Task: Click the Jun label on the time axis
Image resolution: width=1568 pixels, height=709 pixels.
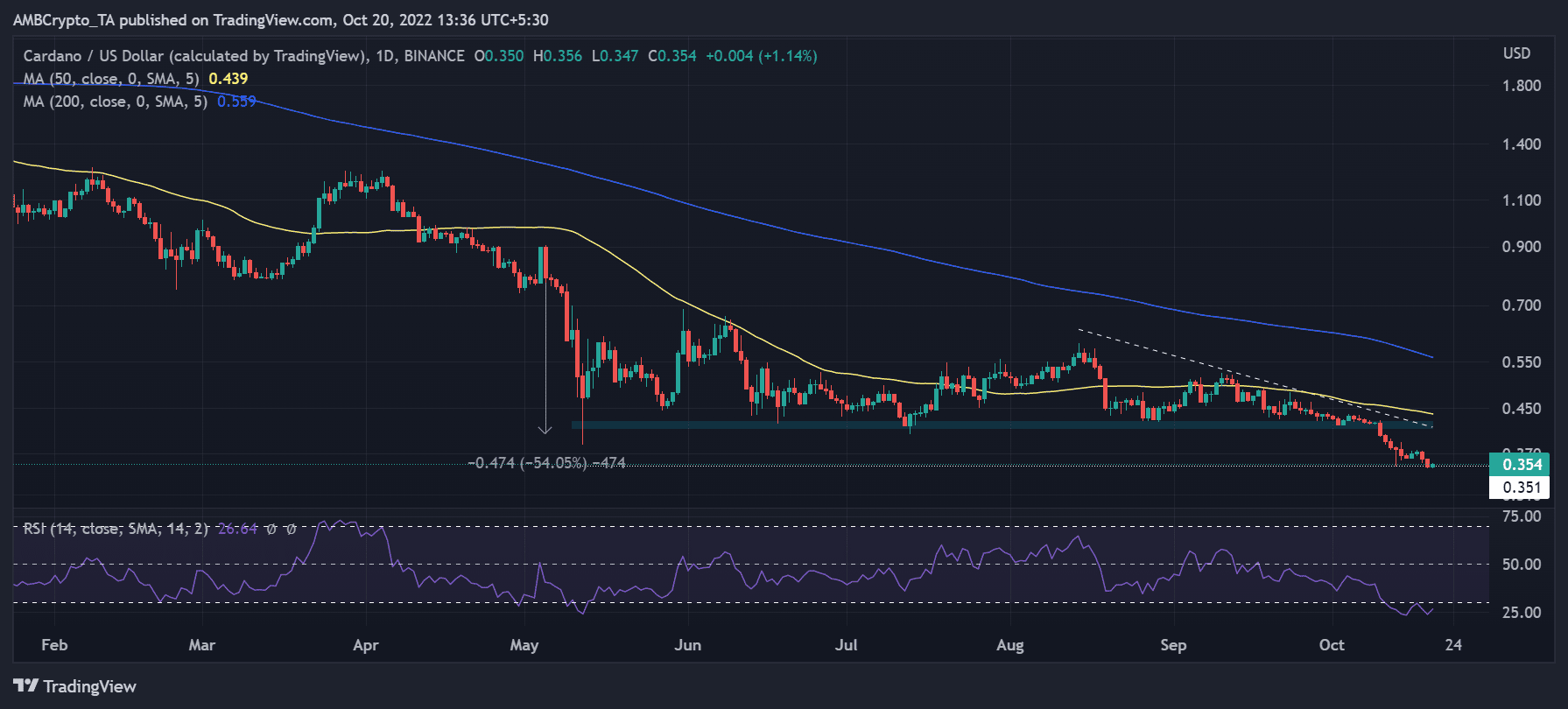Action: click(x=687, y=645)
